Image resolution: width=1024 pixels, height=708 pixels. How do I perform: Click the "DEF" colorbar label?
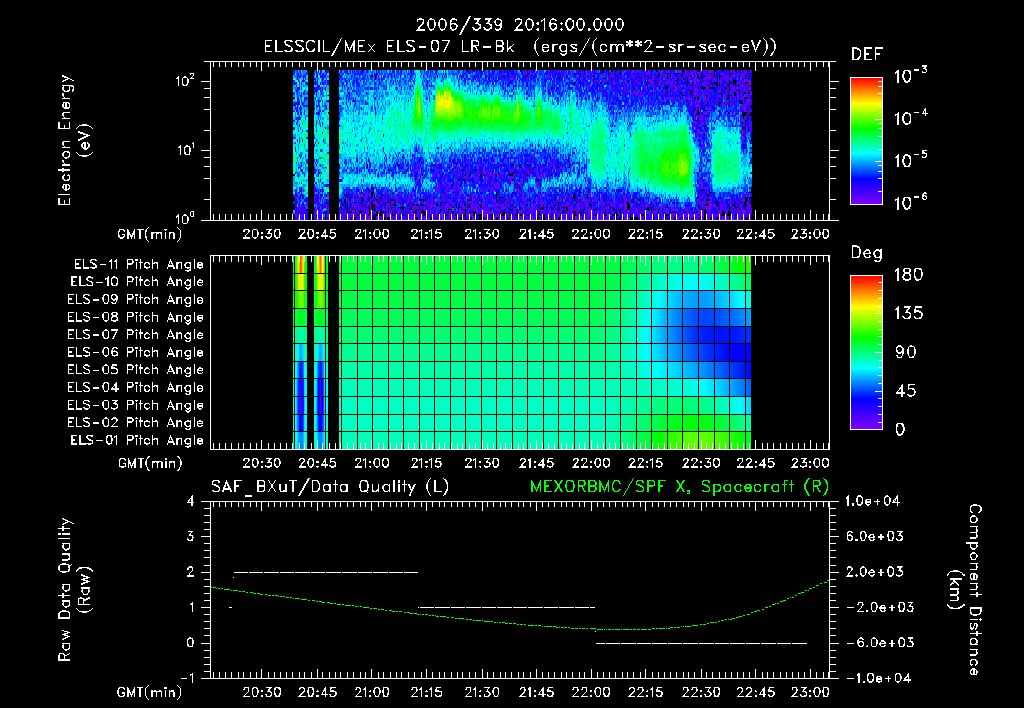click(867, 55)
